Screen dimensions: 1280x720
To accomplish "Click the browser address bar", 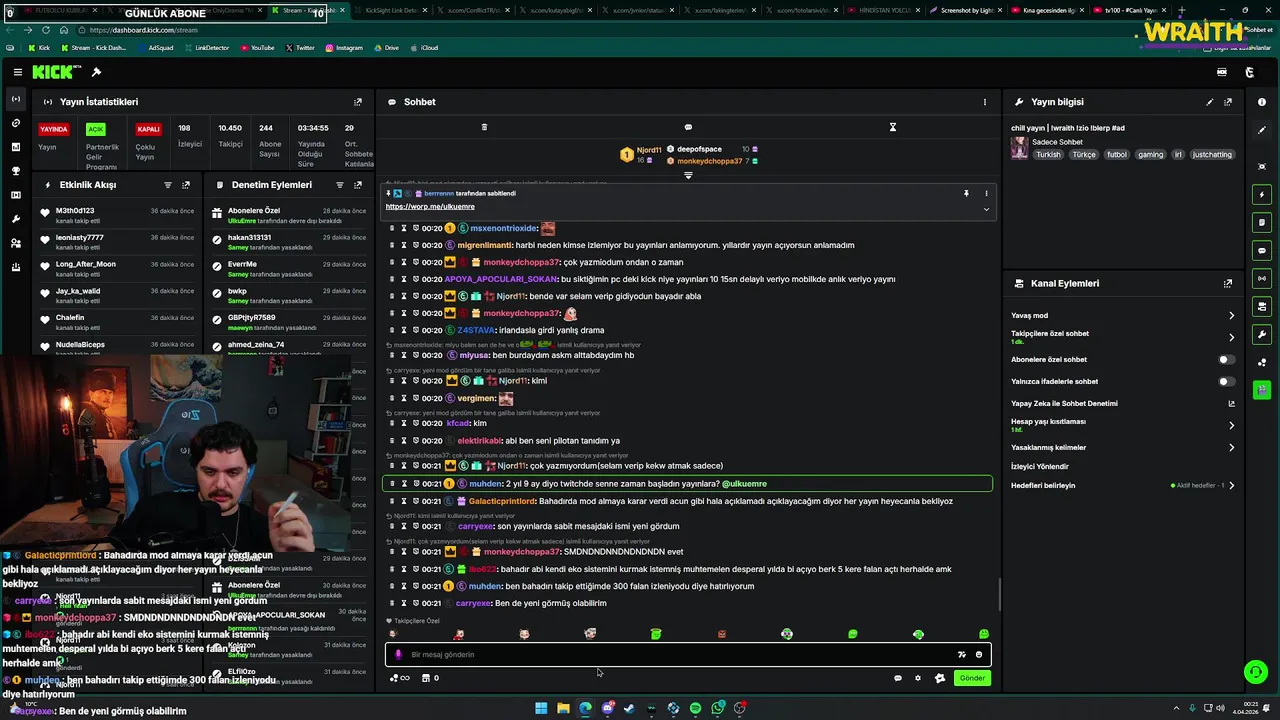I will [600, 30].
